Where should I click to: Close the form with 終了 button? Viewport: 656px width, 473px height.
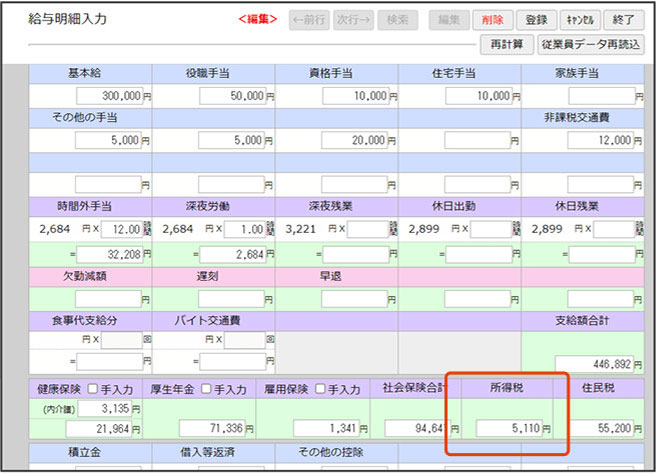click(622, 19)
